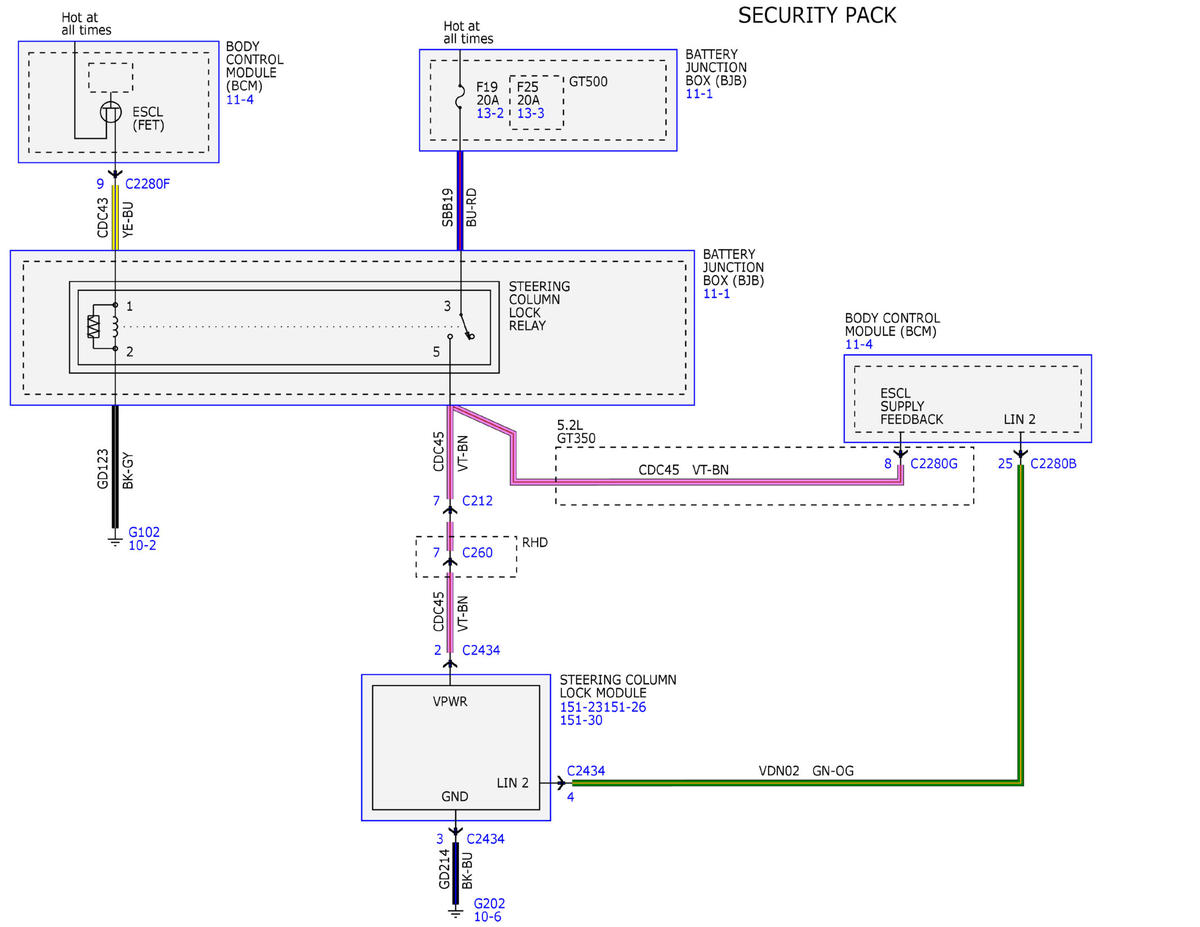Click the C2434 link beside pin 3
Screen dimensions: 1200x927
tap(485, 839)
